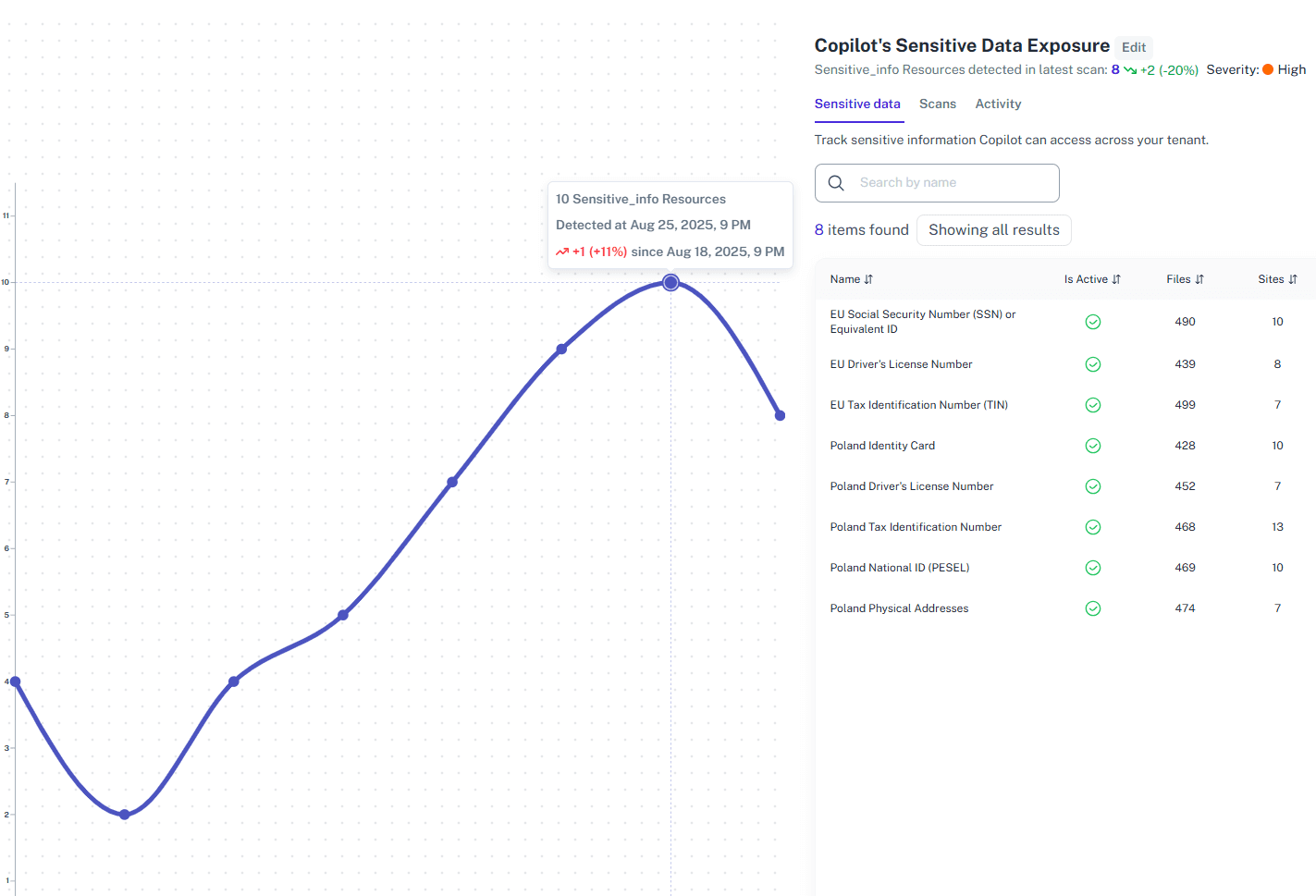This screenshot has height=896, width=1316.
Task: Click the green check icon on EU Driver's License row
Action: [x=1092, y=363]
